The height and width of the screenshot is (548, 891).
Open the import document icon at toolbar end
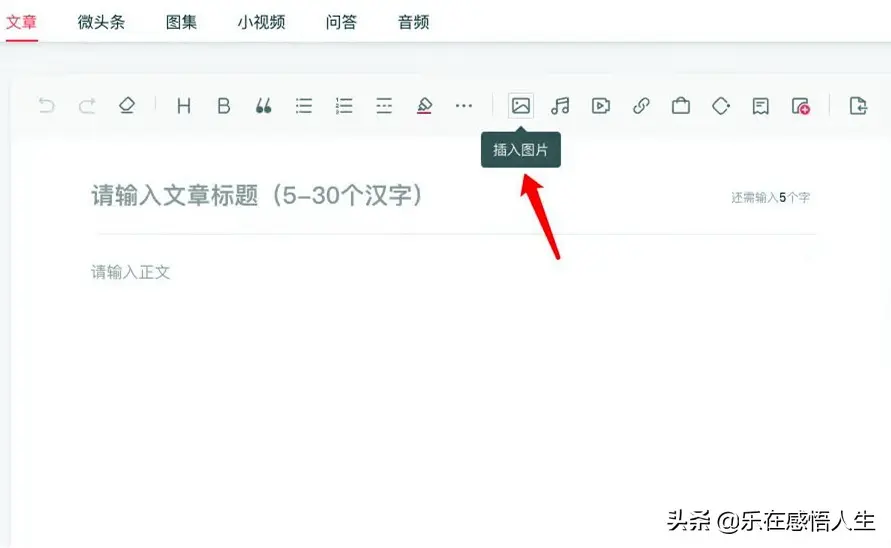coord(857,106)
